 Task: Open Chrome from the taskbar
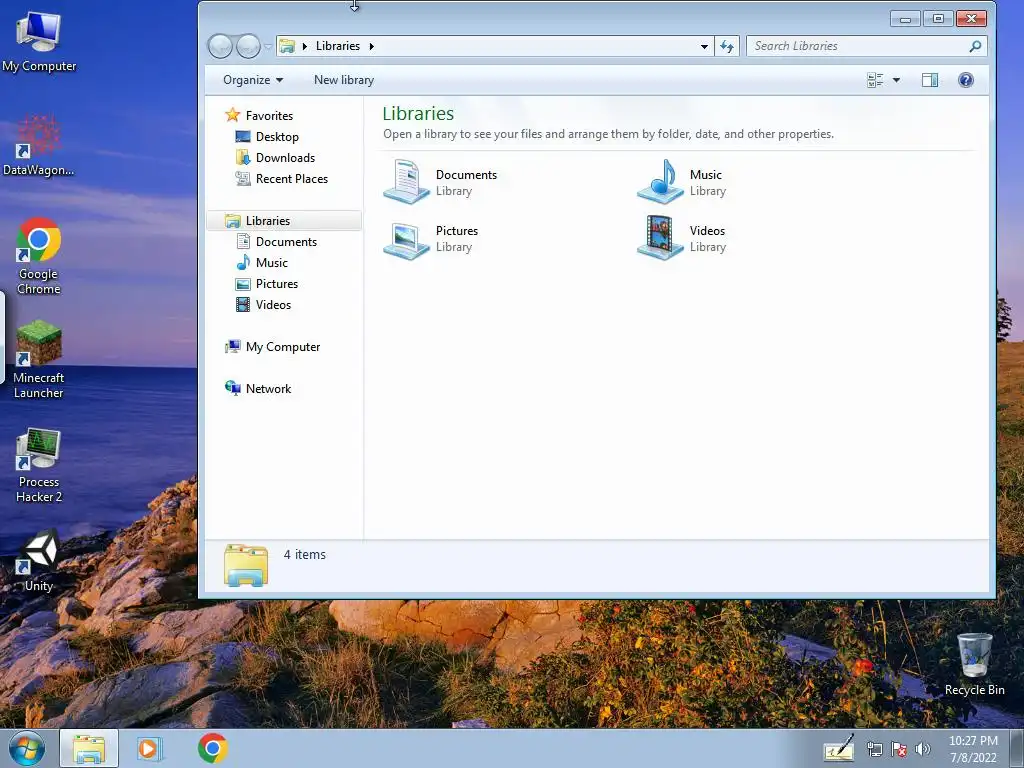[213, 749]
